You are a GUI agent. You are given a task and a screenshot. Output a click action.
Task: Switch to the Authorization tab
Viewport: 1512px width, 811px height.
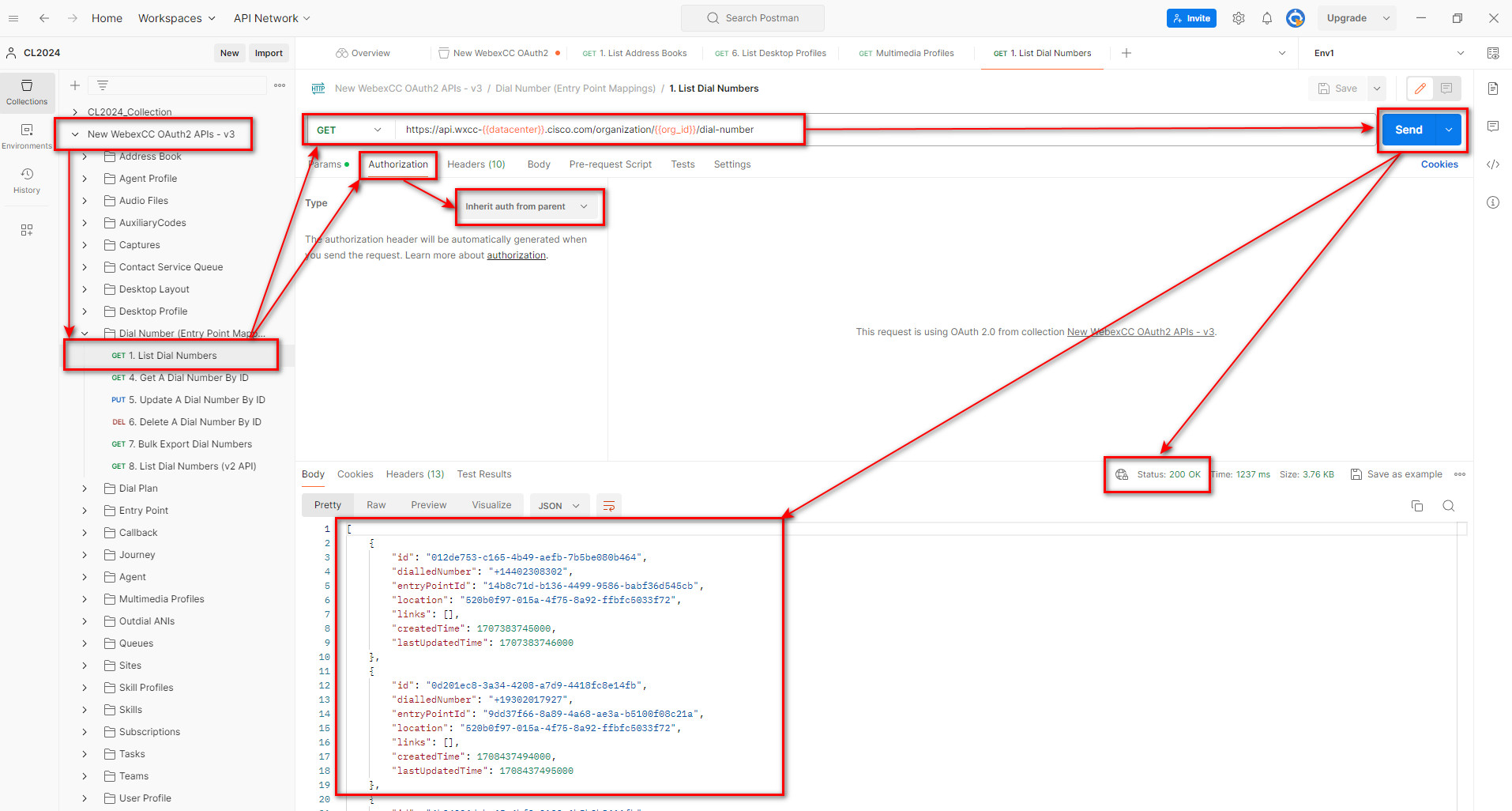coord(398,164)
